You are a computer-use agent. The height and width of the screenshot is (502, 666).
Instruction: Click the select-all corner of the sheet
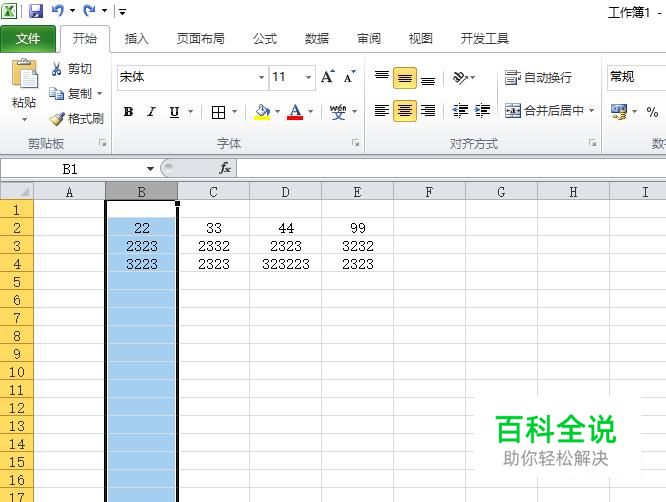pos(17,192)
